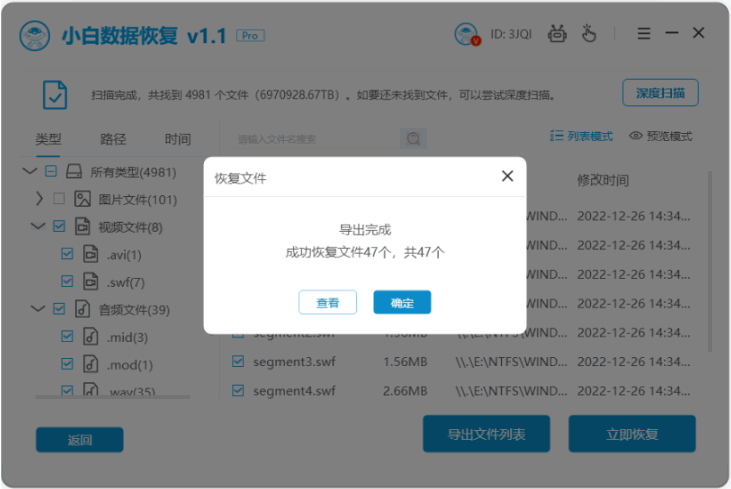Screen dimensions: 731x489
Task: Select the 图片文件(101) tree label
Action: click(138, 200)
